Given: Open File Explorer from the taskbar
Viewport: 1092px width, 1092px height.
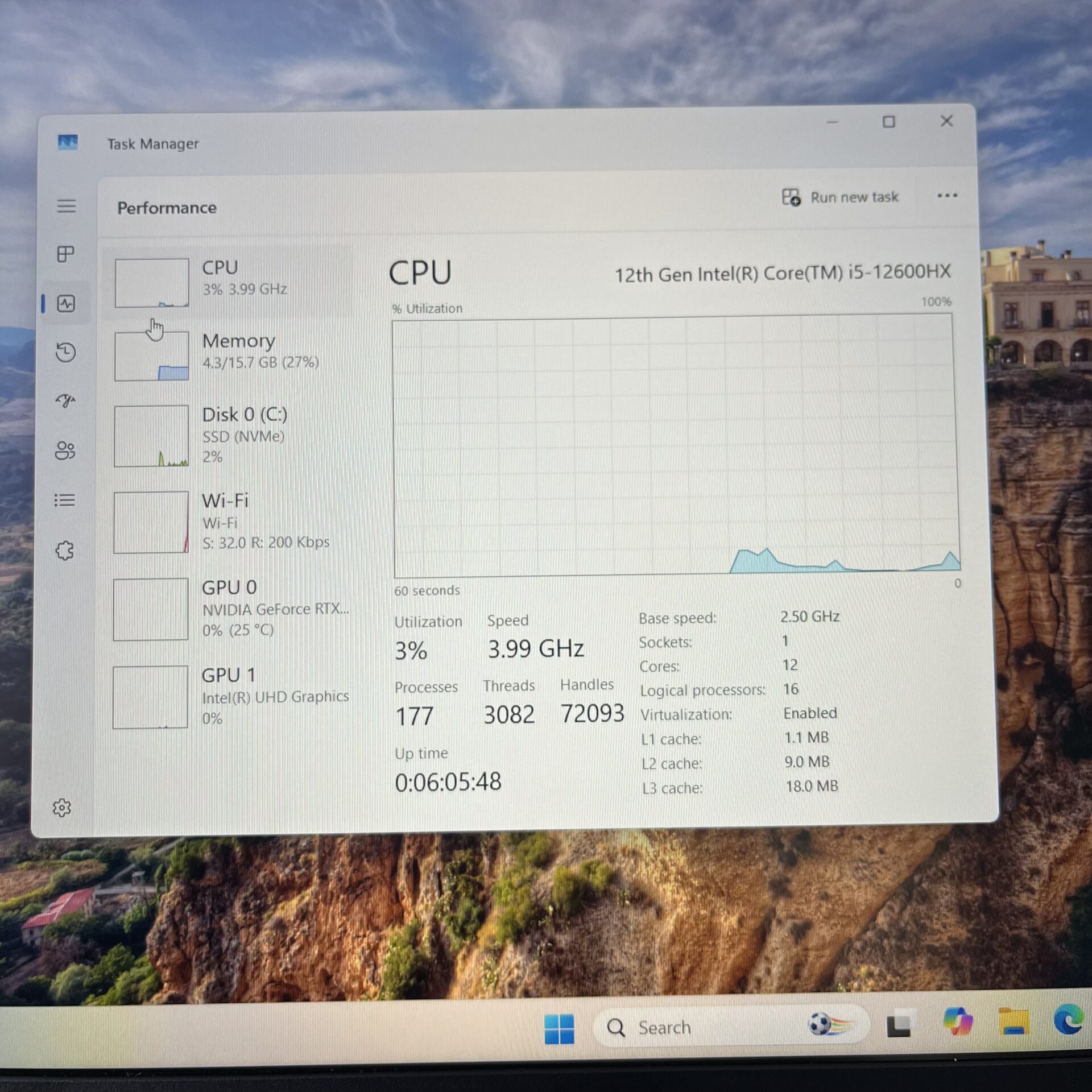Looking at the screenshot, I should coord(1014,1020).
